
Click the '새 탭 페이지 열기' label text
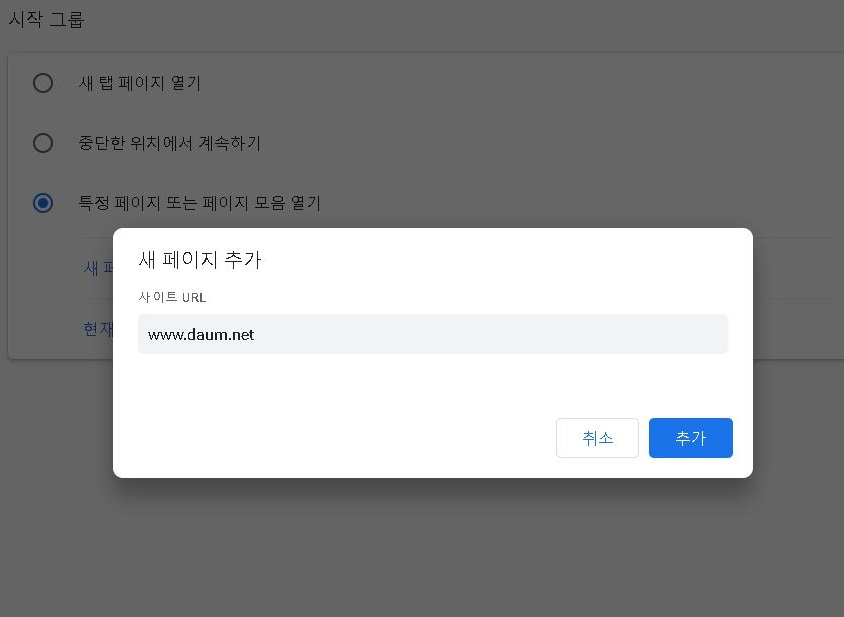pyautogui.click(x=139, y=83)
